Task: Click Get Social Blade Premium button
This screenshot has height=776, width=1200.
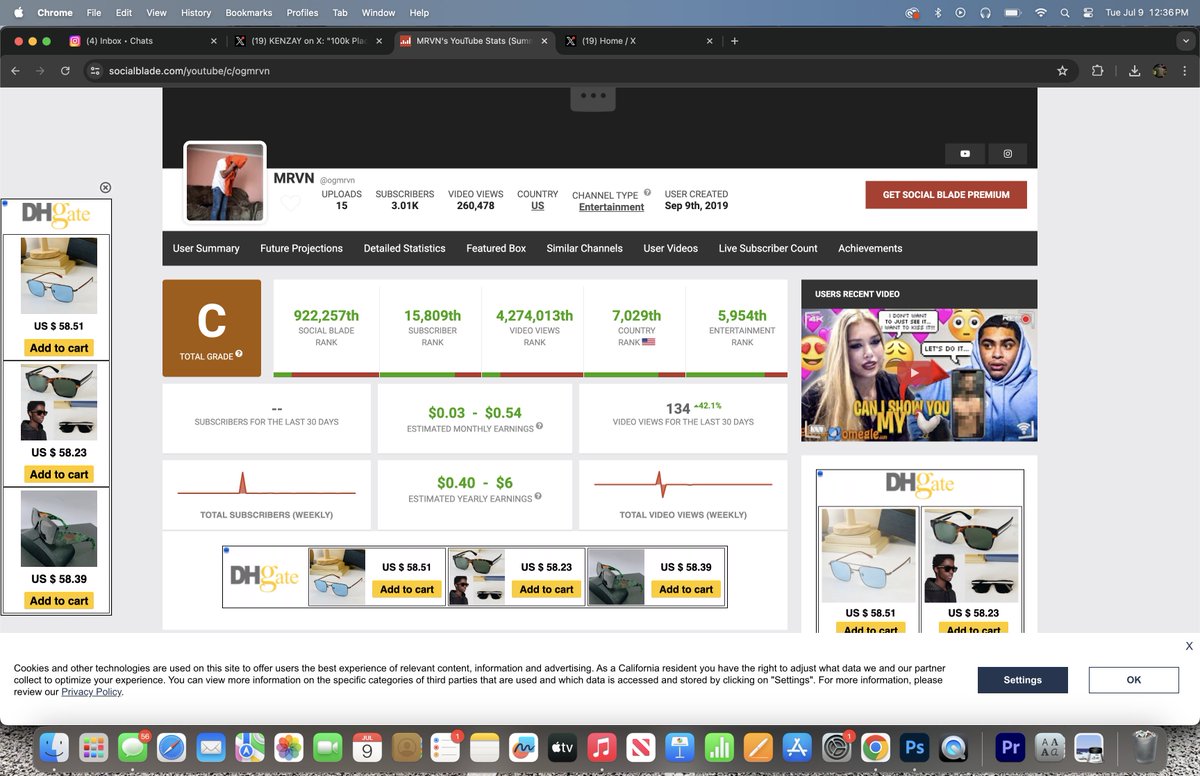Action: tap(946, 194)
